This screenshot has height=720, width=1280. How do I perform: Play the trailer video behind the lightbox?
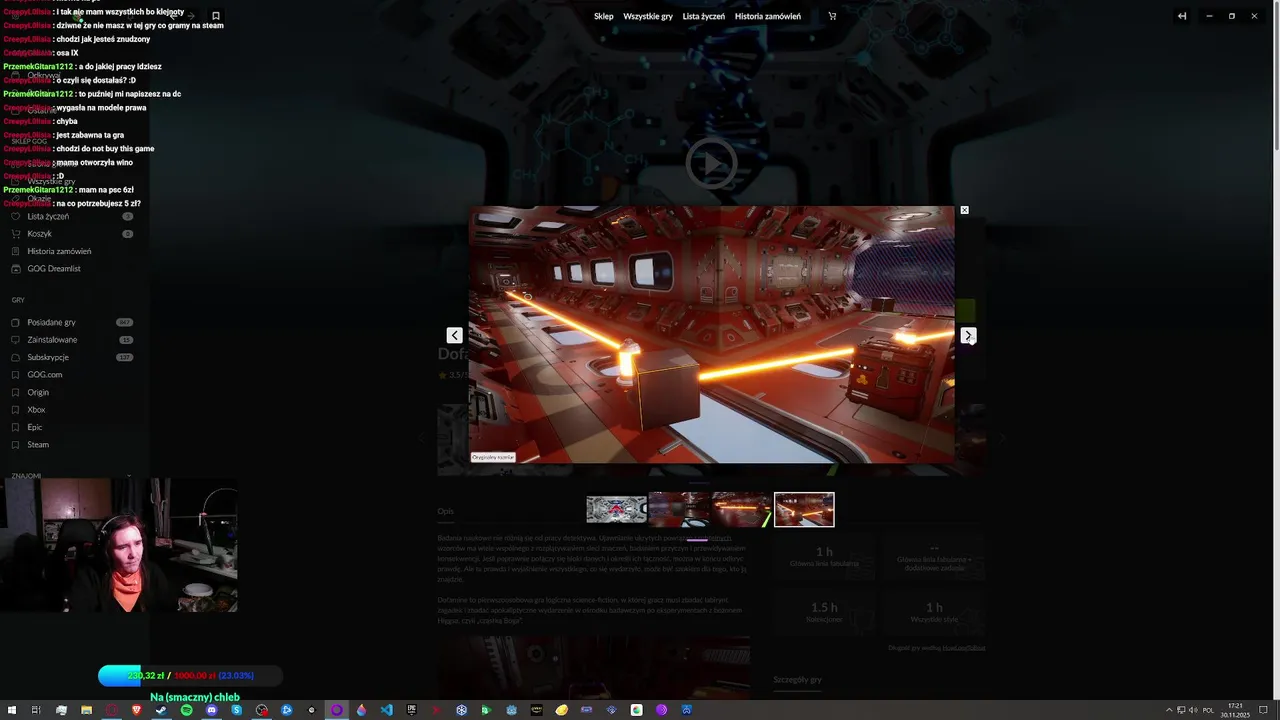(x=711, y=163)
